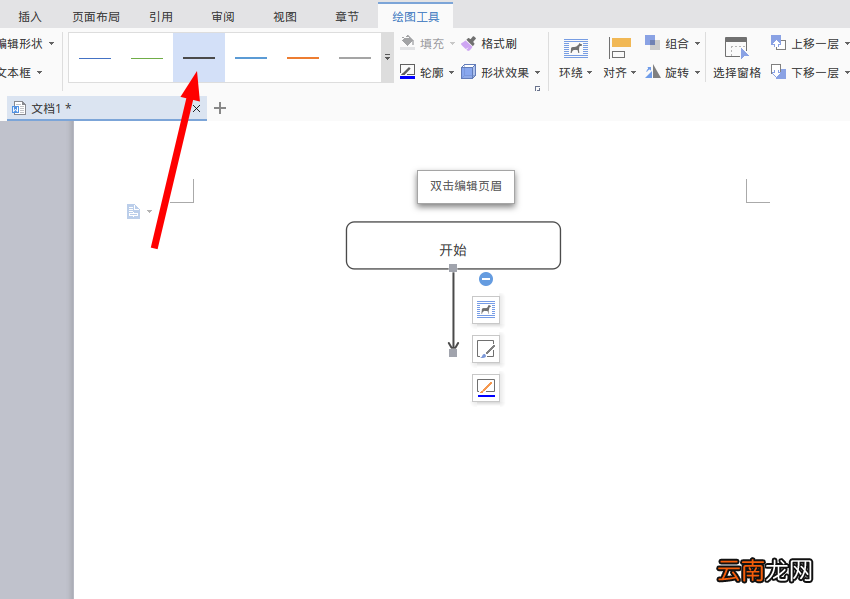
Task: Click the arrow connector's bottom handle
Action: (x=453, y=353)
